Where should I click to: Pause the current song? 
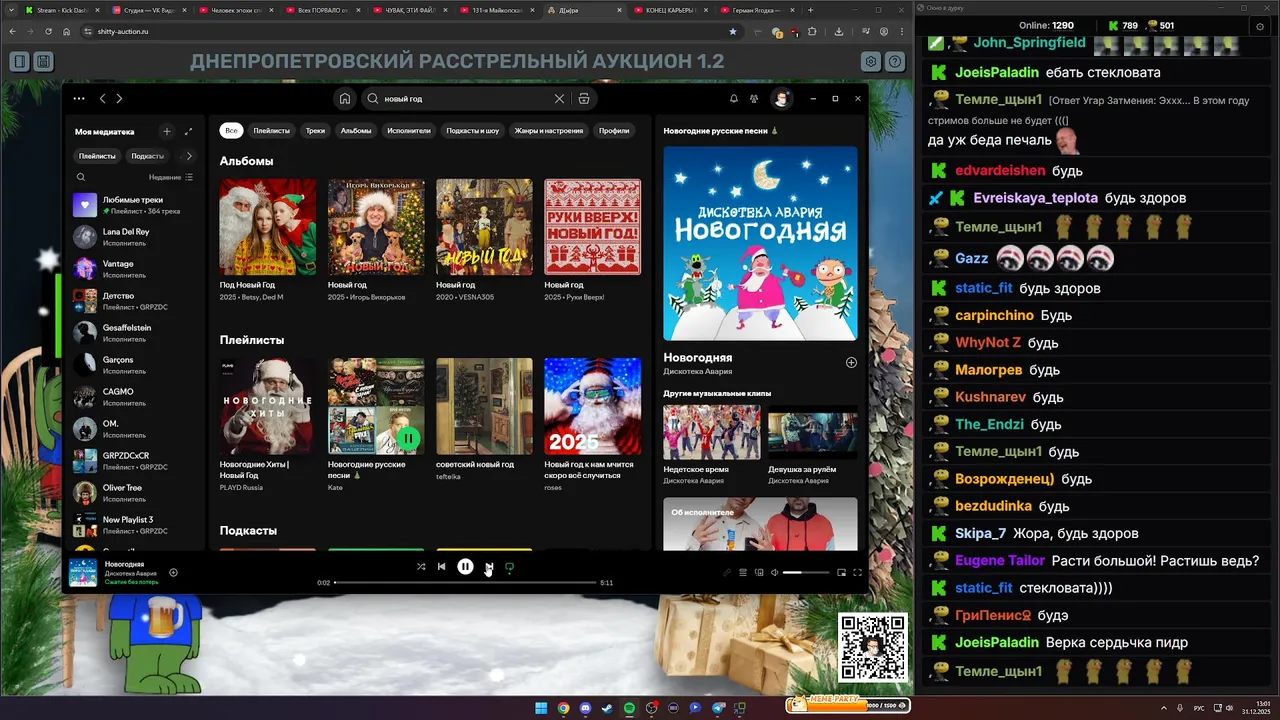[x=465, y=566]
